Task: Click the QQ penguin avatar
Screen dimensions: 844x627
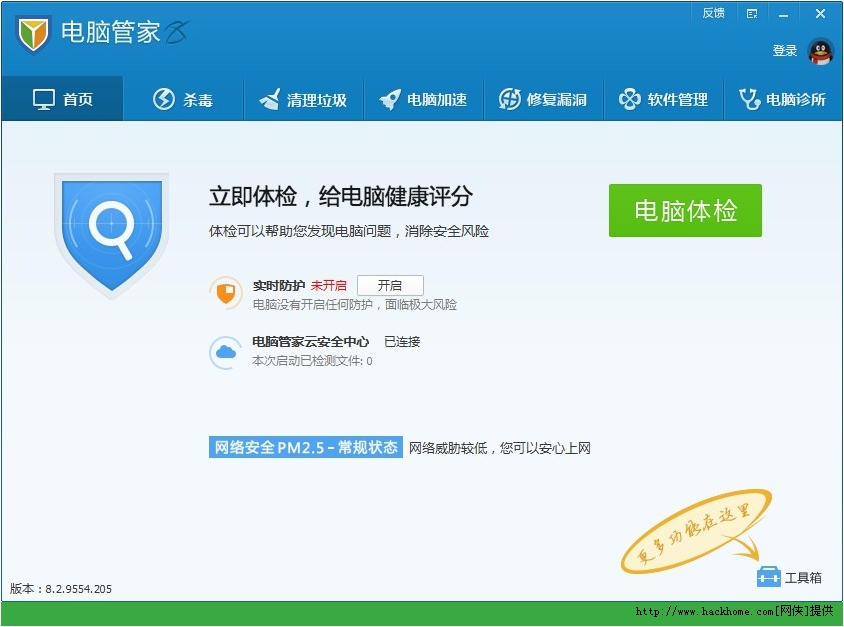Action: 820,52
